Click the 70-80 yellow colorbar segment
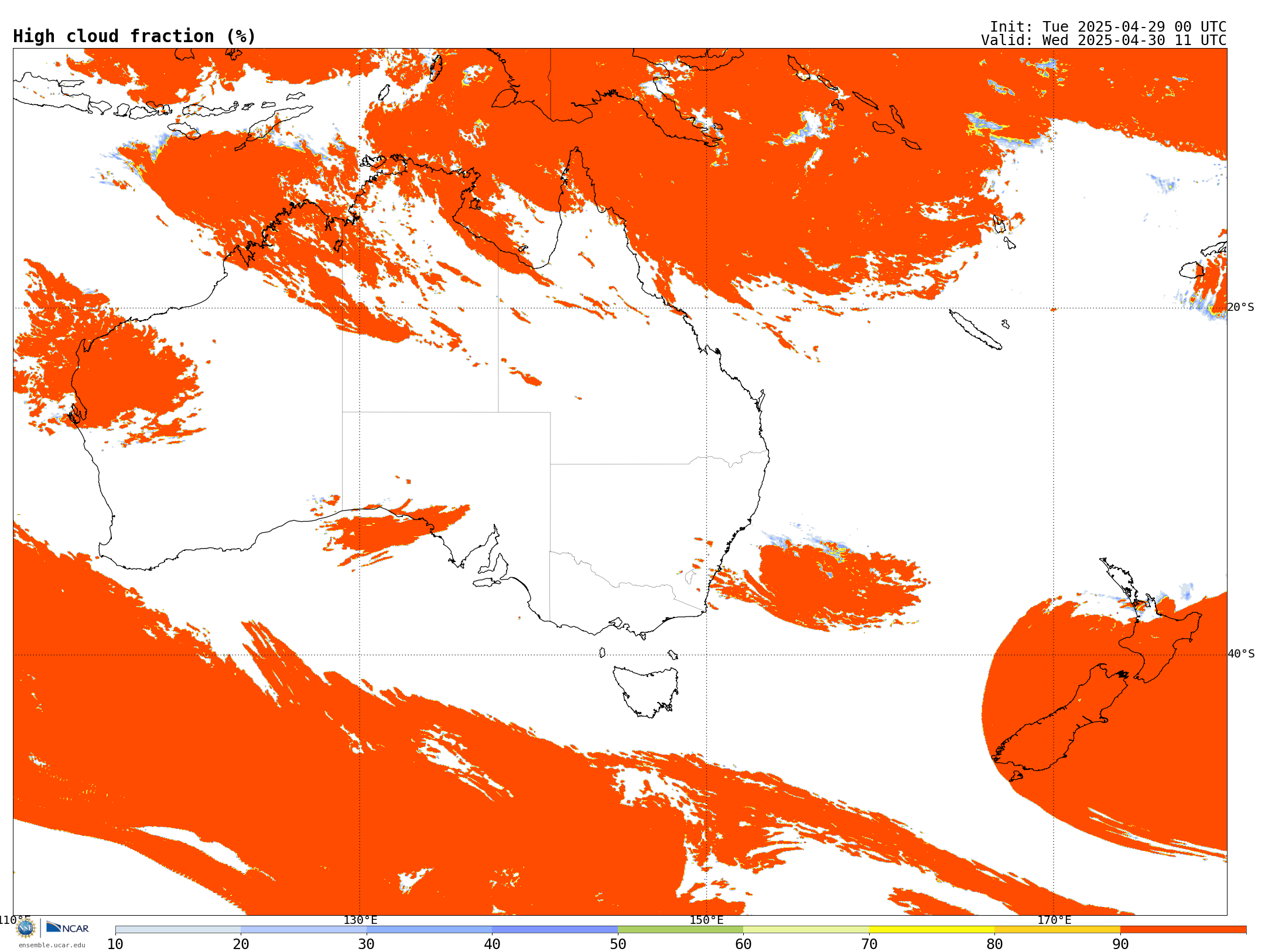1265x952 pixels. [932, 930]
